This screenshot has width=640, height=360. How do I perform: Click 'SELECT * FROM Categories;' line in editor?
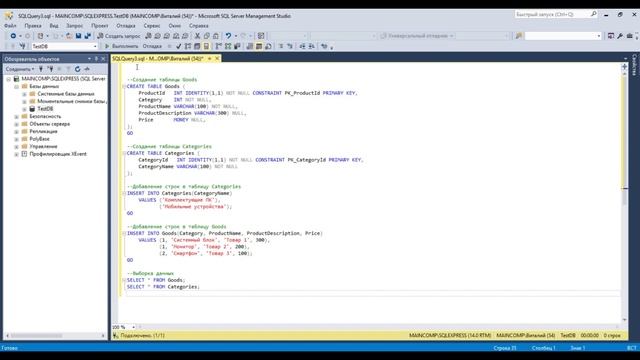tap(163, 287)
